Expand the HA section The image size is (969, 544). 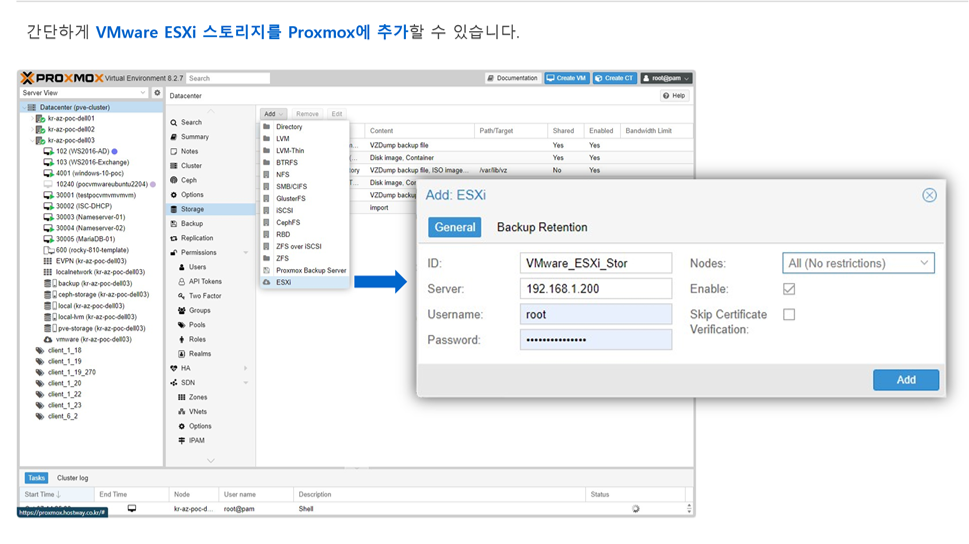(x=246, y=368)
